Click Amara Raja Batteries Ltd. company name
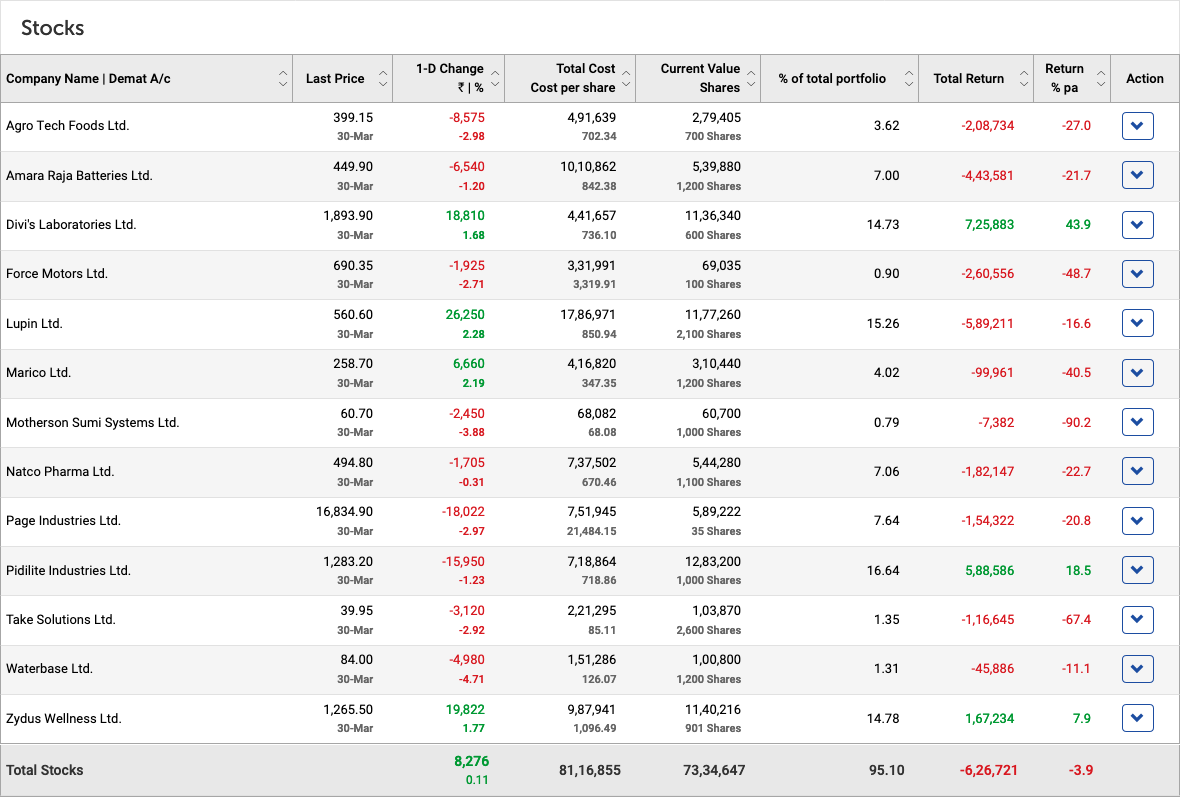This screenshot has height=799, width=1180. (79, 175)
